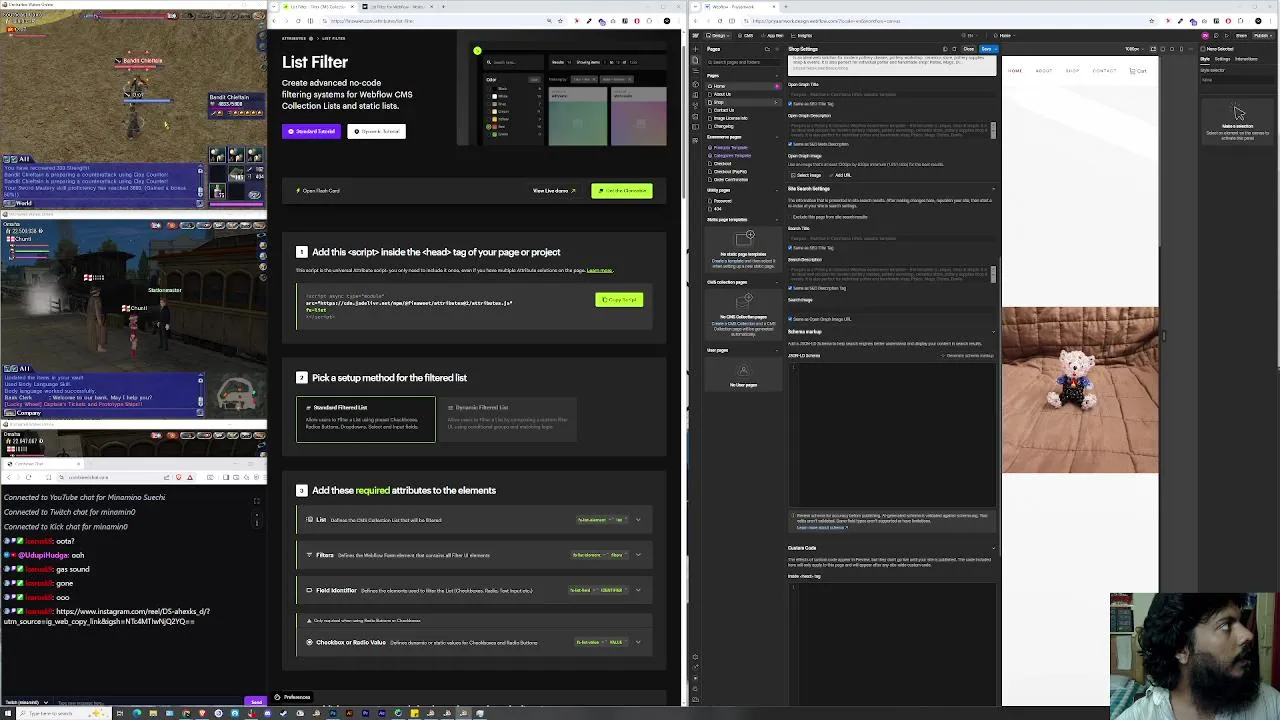The width and height of the screenshot is (1280, 720).
Task: Click the Filters funnel icon in attribute list
Action: tap(309, 555)
